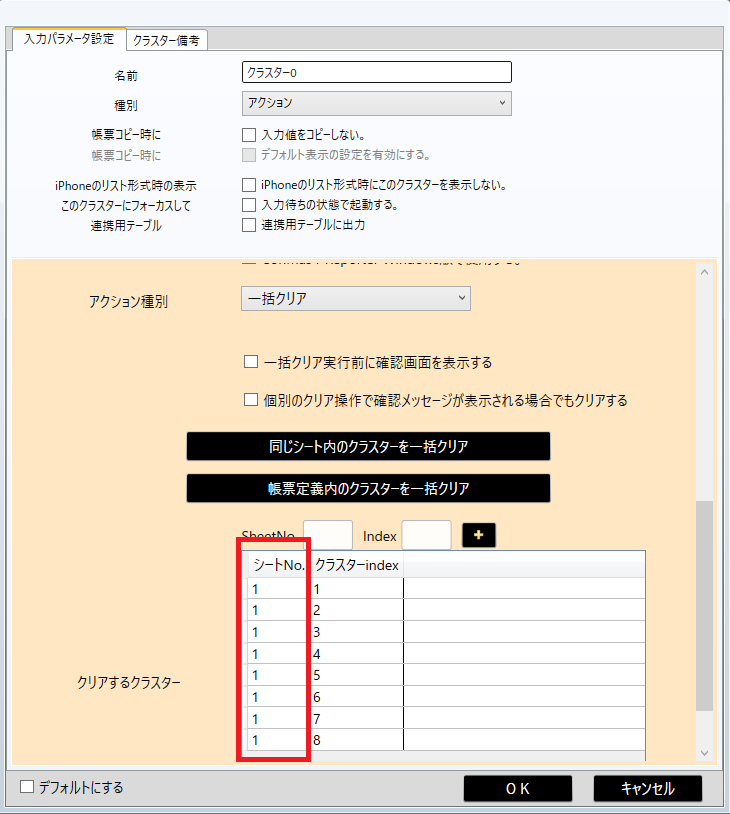This screenshot has width=730, height=814.
Task: Click the 名前 text field
Action: pos(376,72)
